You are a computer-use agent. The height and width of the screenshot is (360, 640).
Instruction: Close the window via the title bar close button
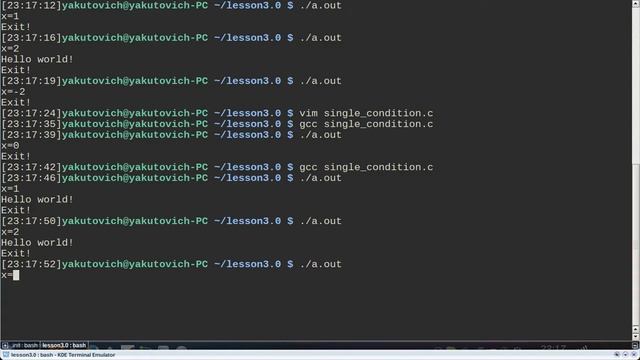point(634,355)
